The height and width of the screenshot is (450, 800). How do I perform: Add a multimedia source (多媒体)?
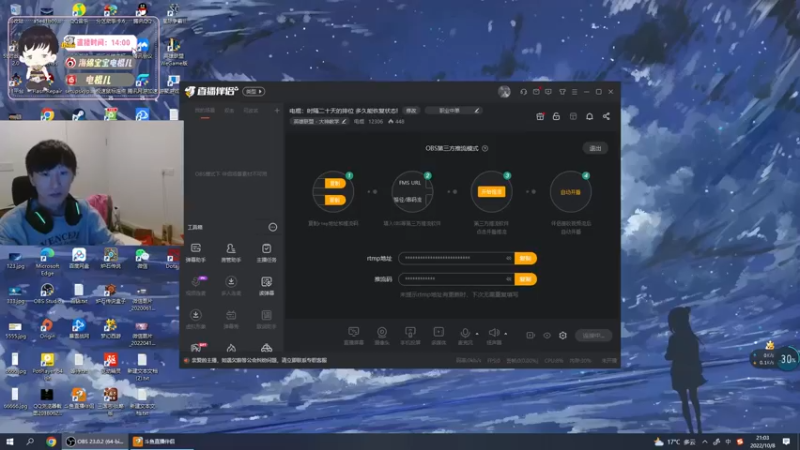pos(439,336)
